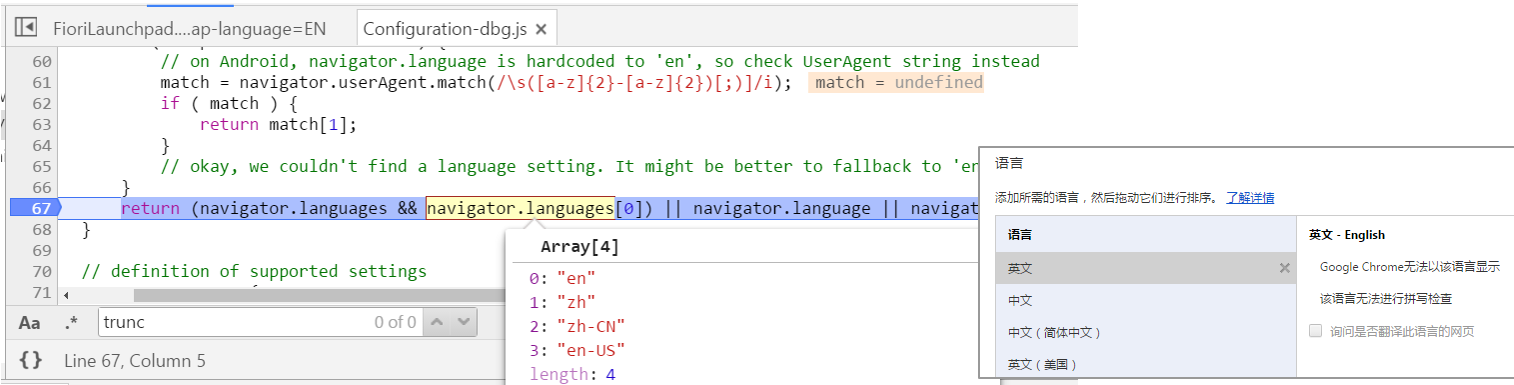Viewport: 1514px width, 385px height.
Task: Toggle 询问是否翻译此语言的网页 checkbox
Action: pyautogui.click(x=1315, y=331)
